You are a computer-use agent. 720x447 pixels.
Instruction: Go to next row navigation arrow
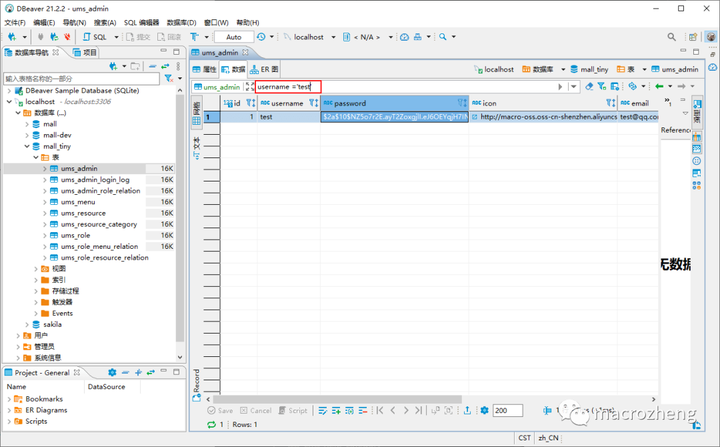click(405, 410)
